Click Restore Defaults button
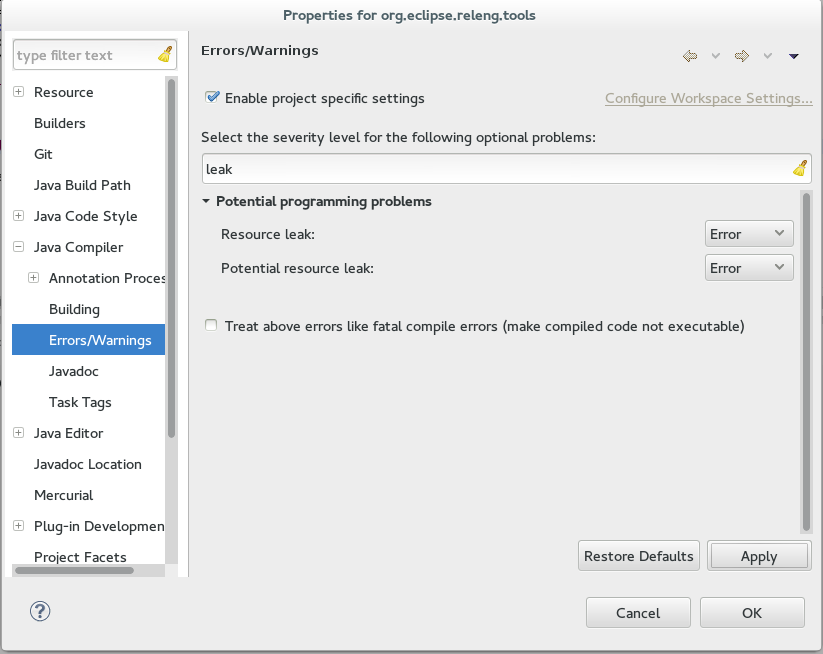This screenshot has height=654, width=823. (639, 556)
